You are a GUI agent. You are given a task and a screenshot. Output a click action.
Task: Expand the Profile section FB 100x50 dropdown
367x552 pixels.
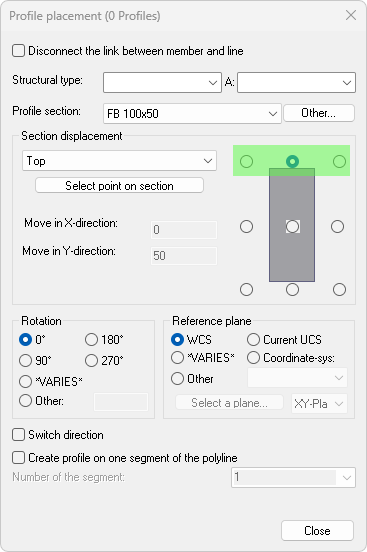click(x=192, y=113)
